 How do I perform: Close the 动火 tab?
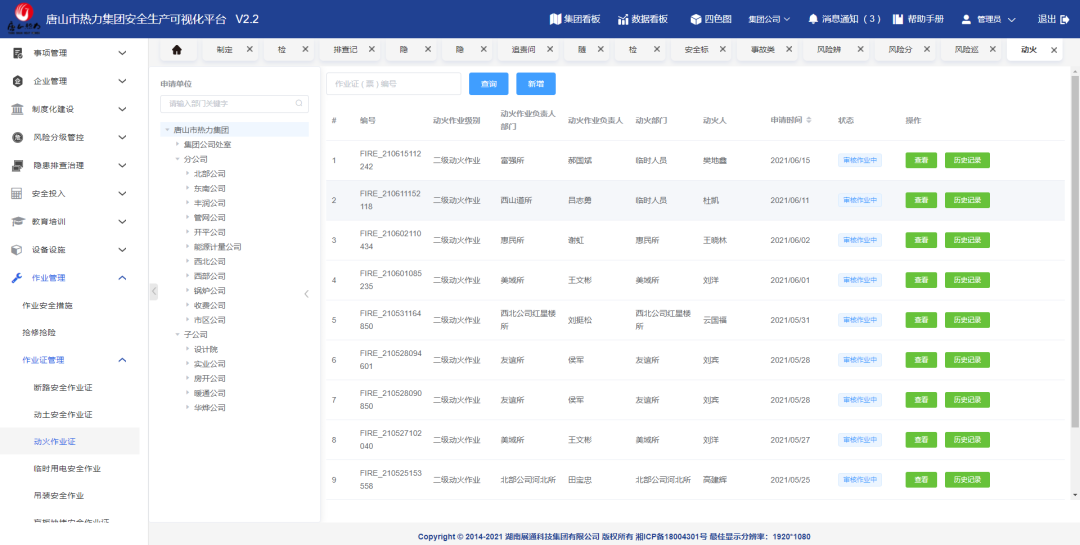pos(1053,50)
